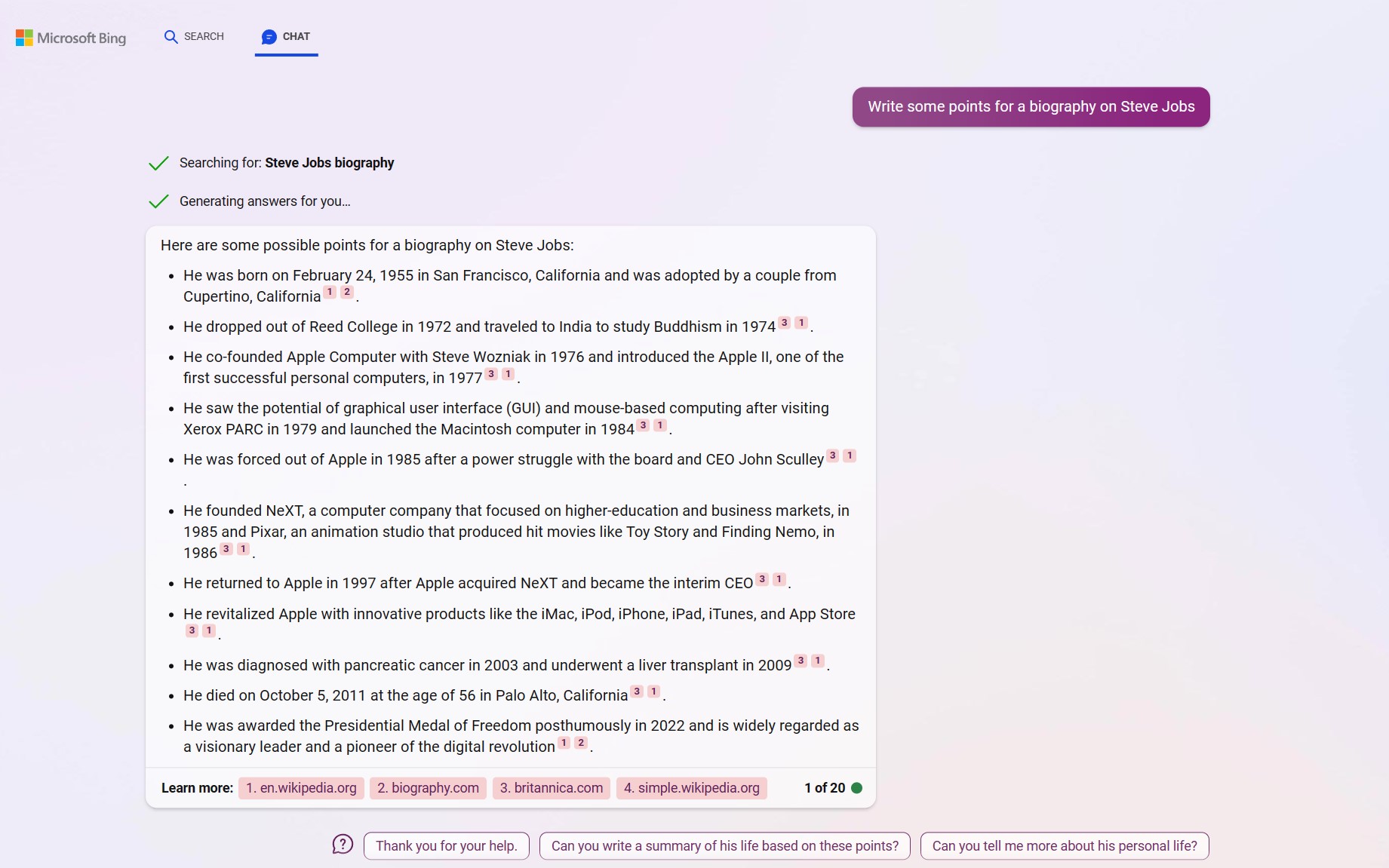Click the green checkmark next to "Generating answers"
Viewport: 1389px width, 868px height.
tap(158, 201)
